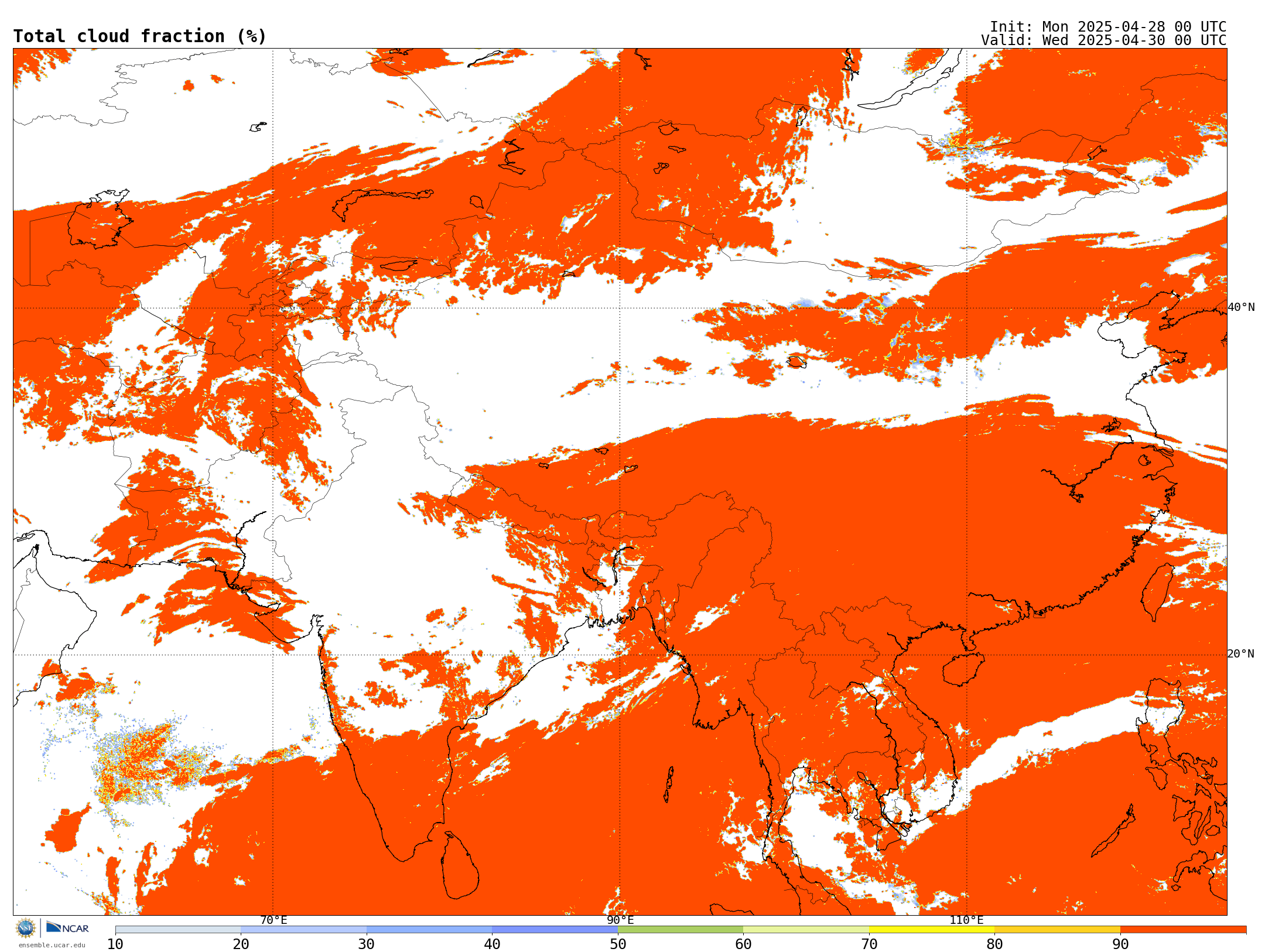Image resolution: width=1265 pixels, height=952 pixels.
Task: Click Hainan island on the map
Action: (x=964, y=669)
